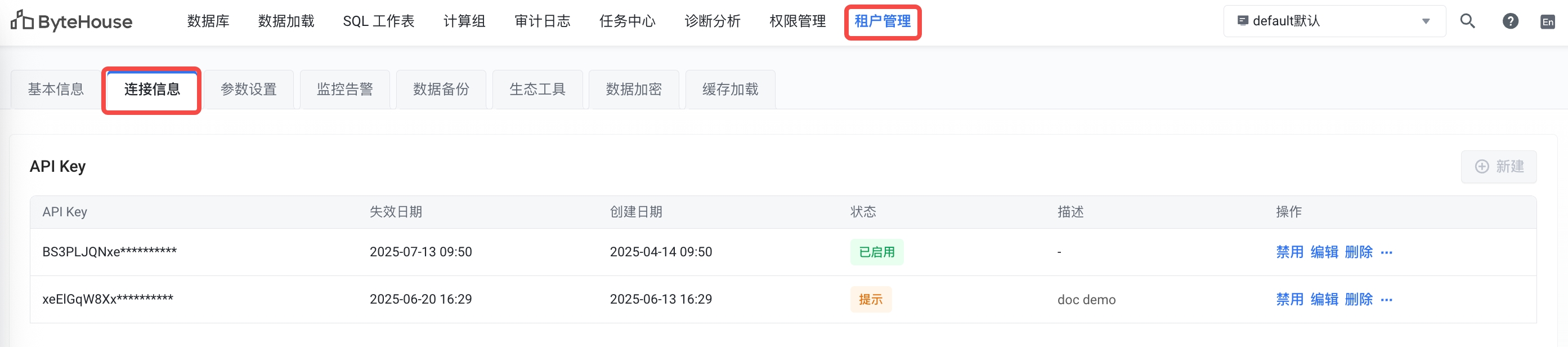The width and height of the screenshot is (1568, 347).
Task: Open the 审计日志 menu
Action: pyautogui.click(x=542, y=21)
